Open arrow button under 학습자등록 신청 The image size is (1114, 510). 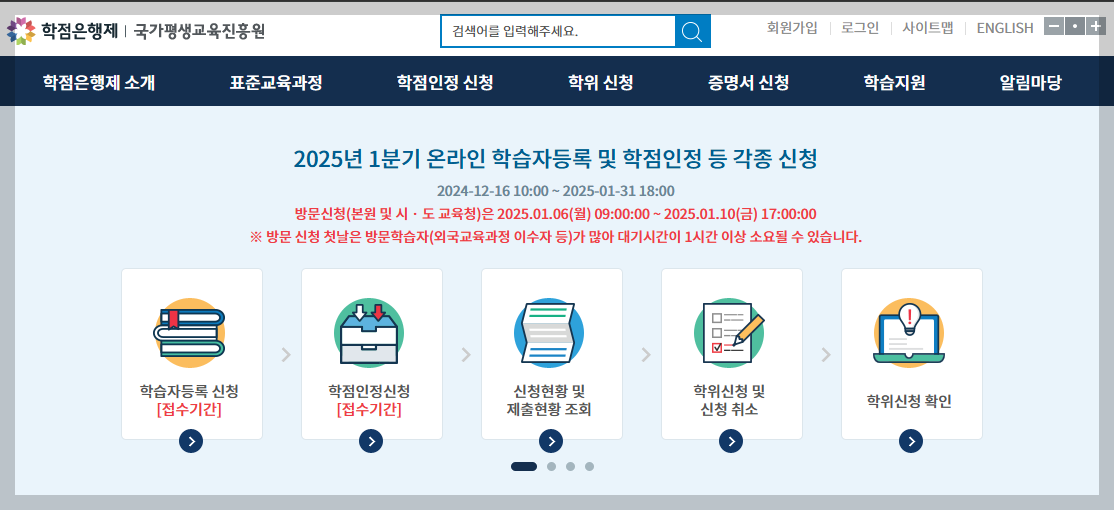click(x=191, y=441)
